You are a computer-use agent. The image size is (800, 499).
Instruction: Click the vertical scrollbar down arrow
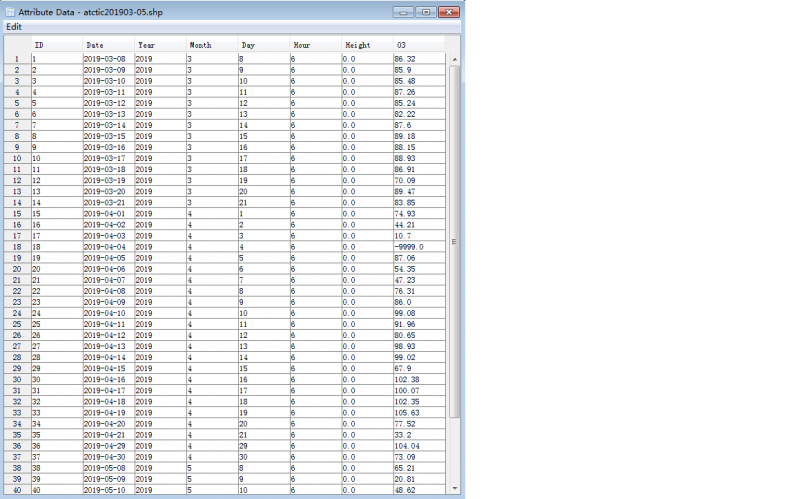click(x=455, y=490)
